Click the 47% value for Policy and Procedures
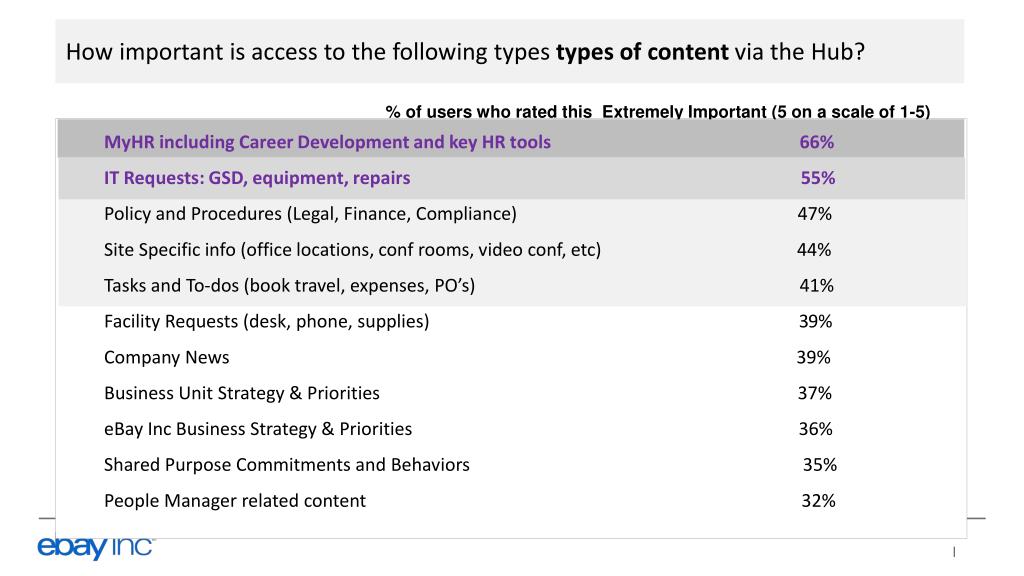 pos(814,214)
